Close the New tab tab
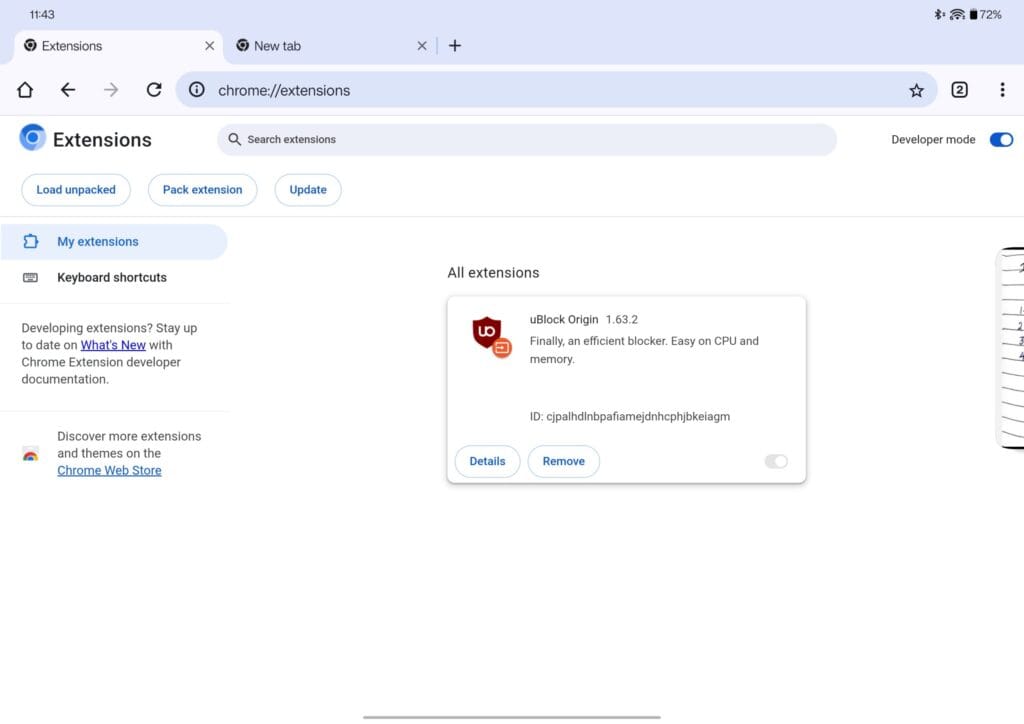This screenshot has width=1024, height=724. (422, 46)
